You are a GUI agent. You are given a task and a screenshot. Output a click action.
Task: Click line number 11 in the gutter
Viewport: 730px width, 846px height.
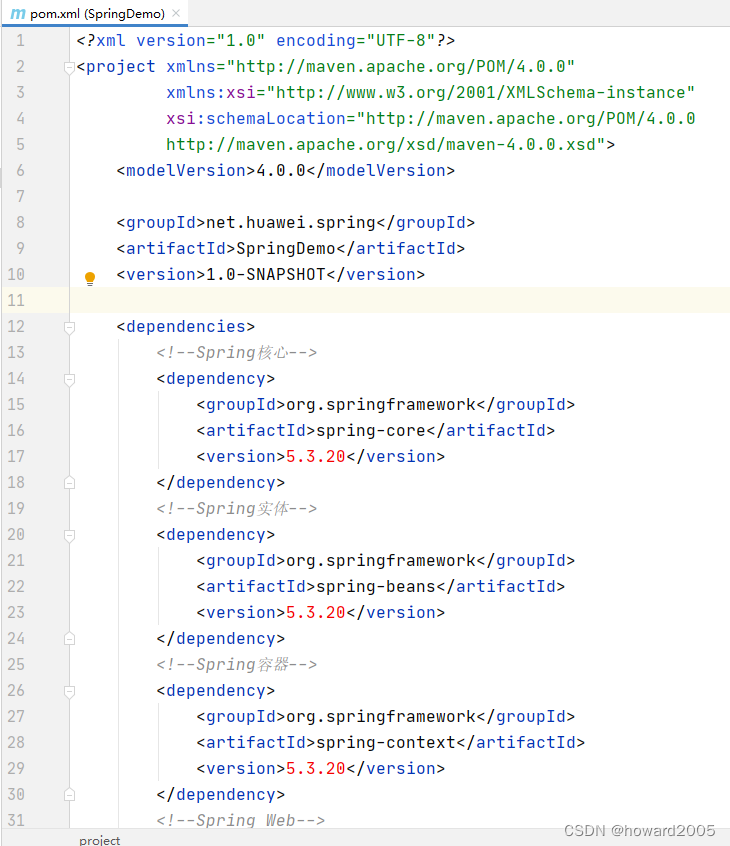[x=16, y=300]
